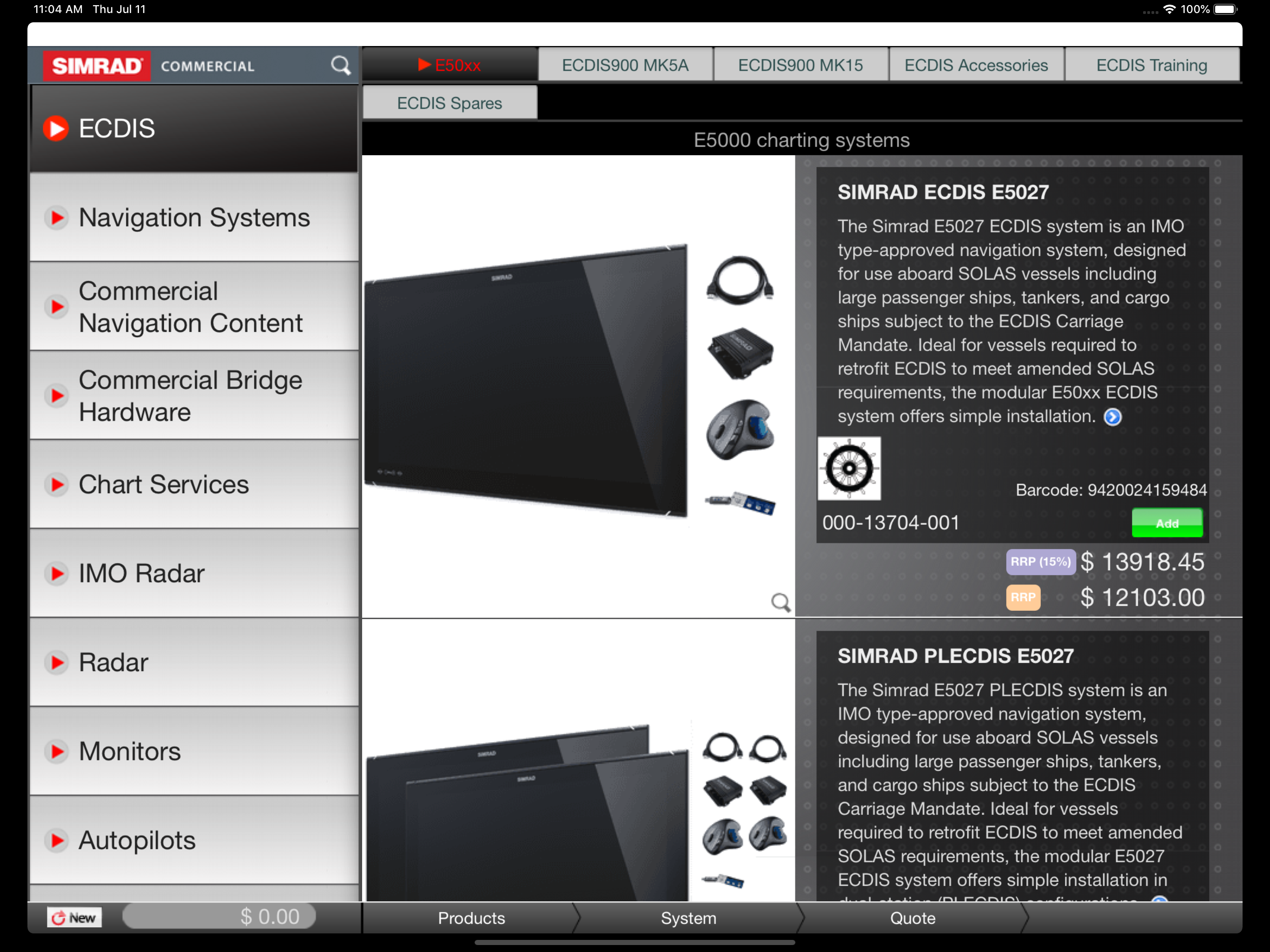The image size is (1270, 952).
Task: Switch to the ECDIS900 MK5A tab
Action: pos(625,66)
